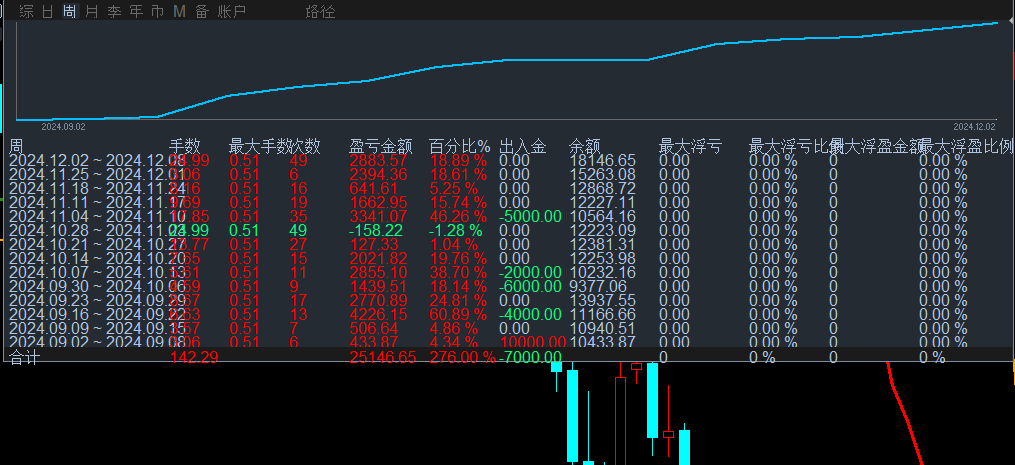This screenshot has height=465, width=1015.
Task: Sort by the 最大浮亏 column header
Action: tap(690, 146)
